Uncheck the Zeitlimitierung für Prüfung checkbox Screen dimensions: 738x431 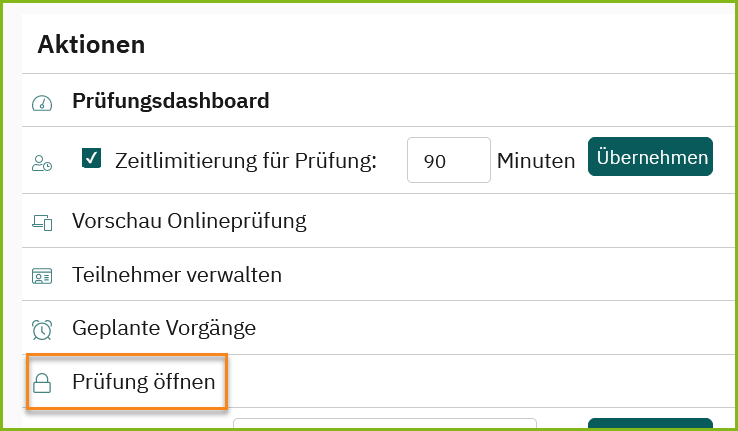tap(91, 158)
